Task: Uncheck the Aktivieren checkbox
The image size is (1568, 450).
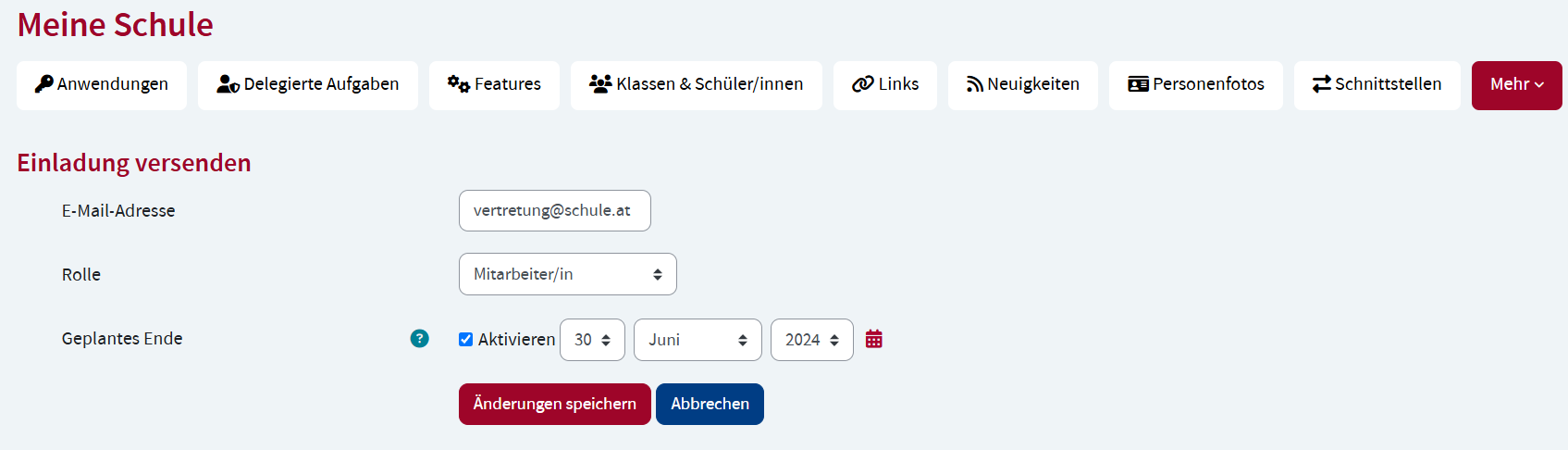Action: 466,340
